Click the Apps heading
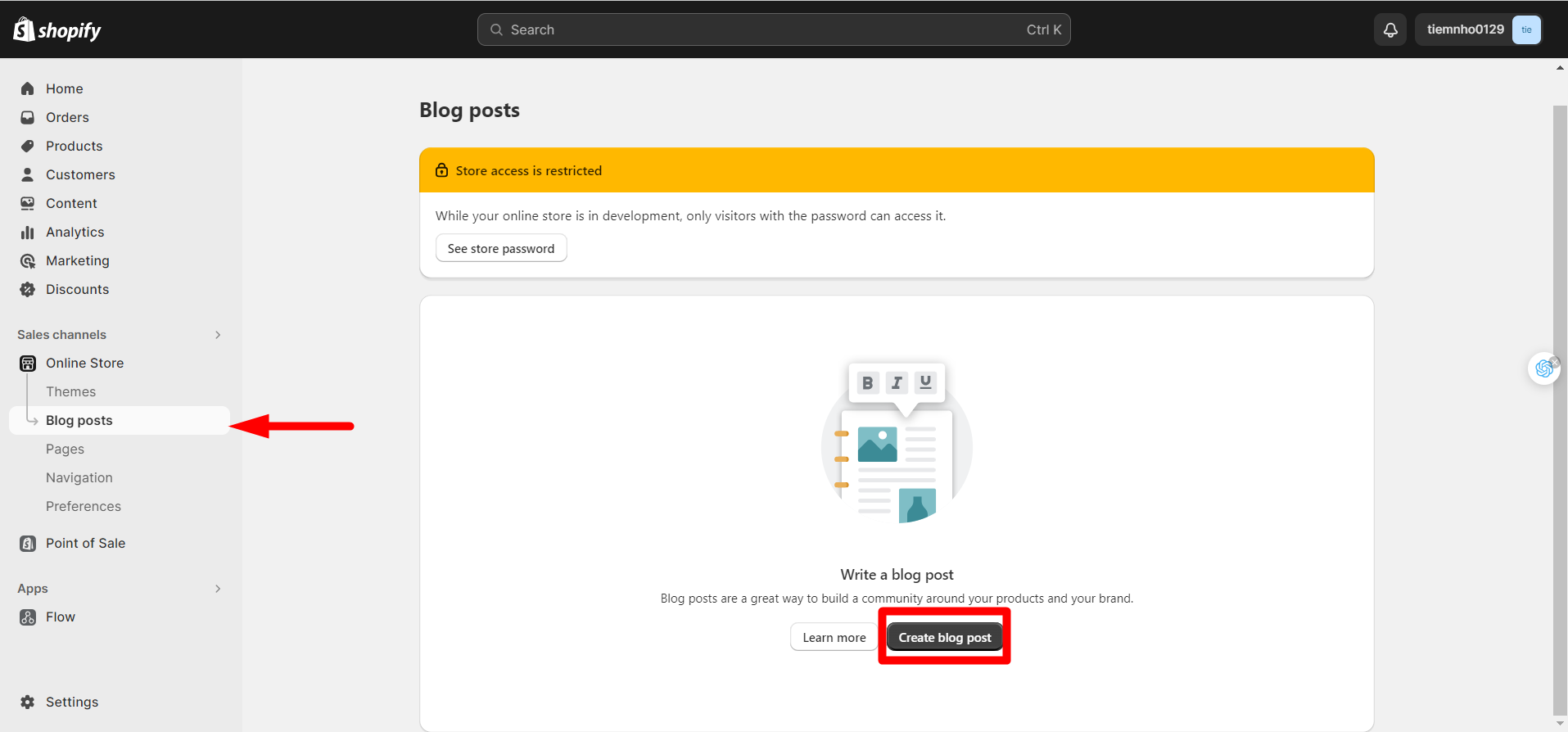This screenshot has width=1568, height=732. (x=33, y=588)
